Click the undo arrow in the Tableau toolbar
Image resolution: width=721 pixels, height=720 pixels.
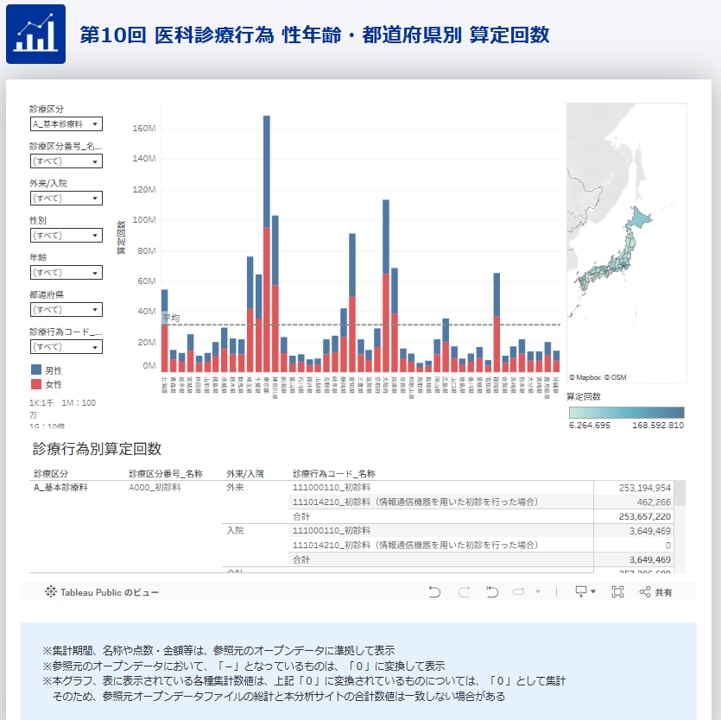click(x=434, y=592)
